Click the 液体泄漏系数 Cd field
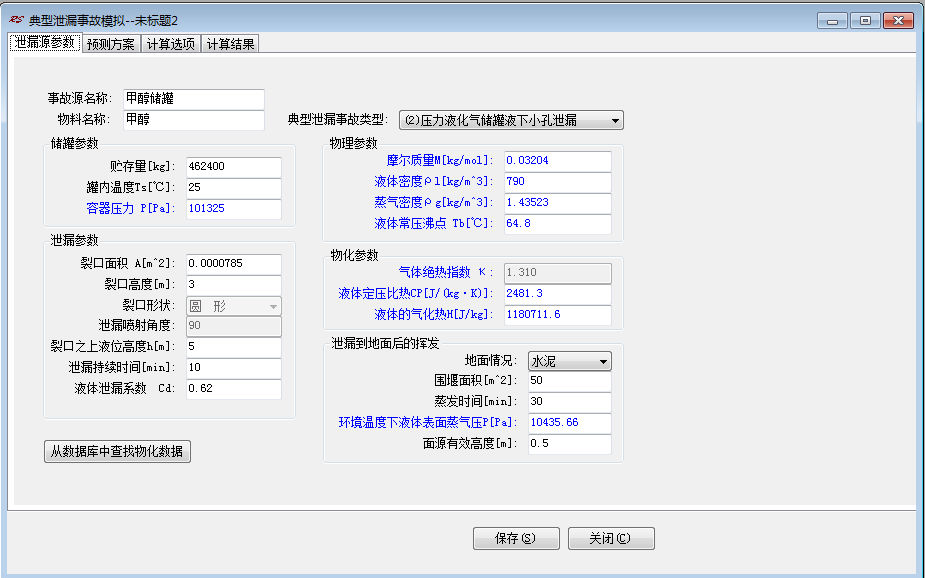The image size is (925, 578). click(x=234, y=389)
